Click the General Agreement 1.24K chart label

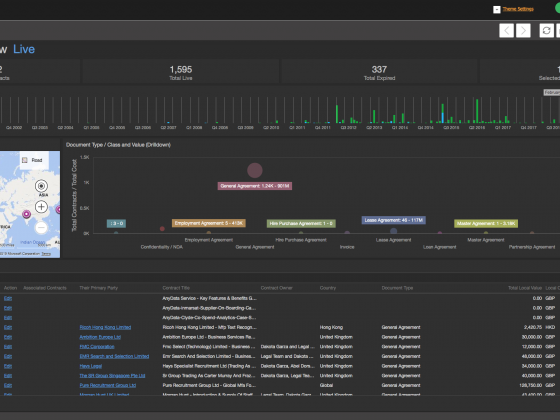tap(255, 186)
